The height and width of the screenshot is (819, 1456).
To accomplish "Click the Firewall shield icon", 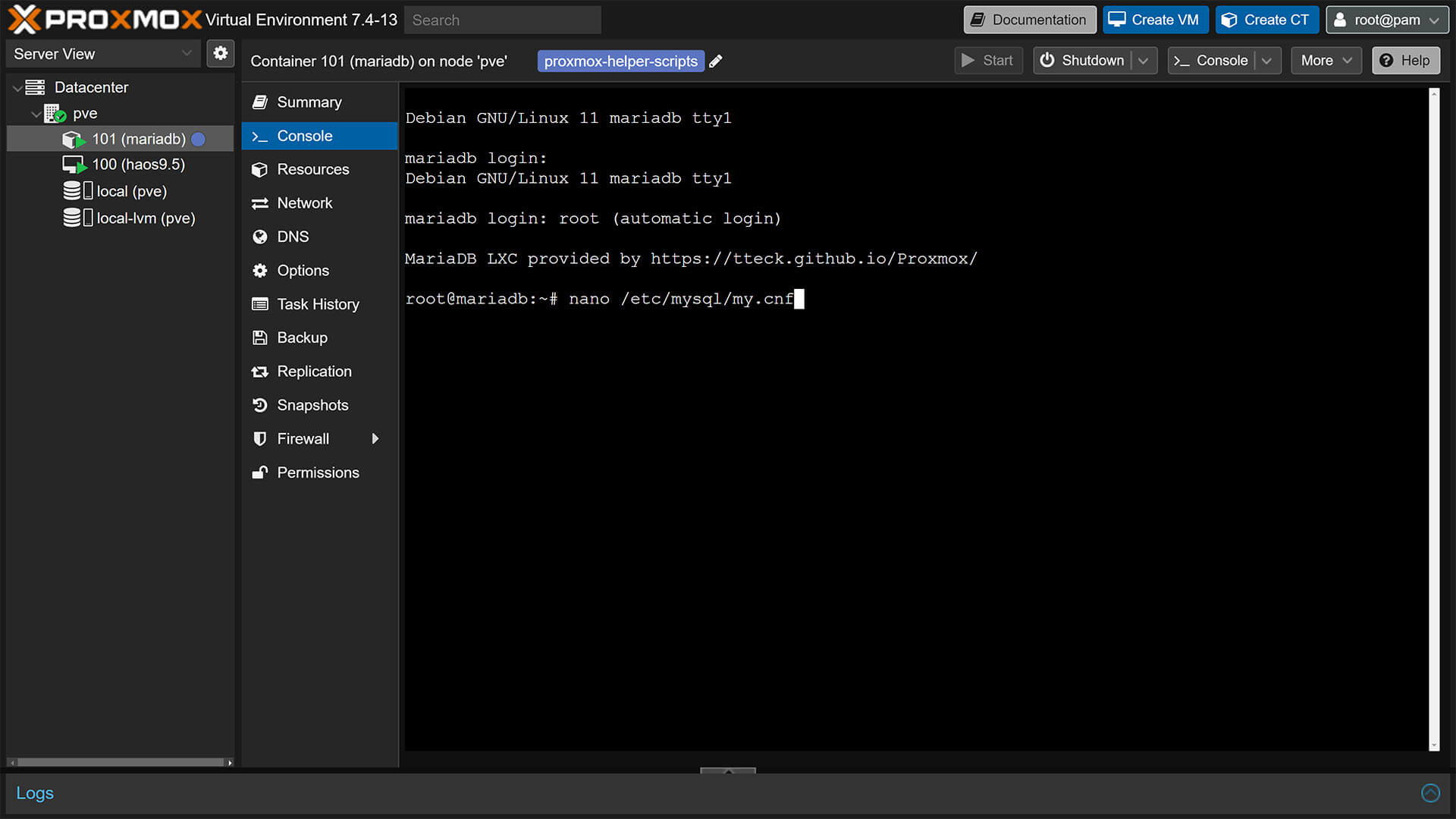I will tap(260, 438).
